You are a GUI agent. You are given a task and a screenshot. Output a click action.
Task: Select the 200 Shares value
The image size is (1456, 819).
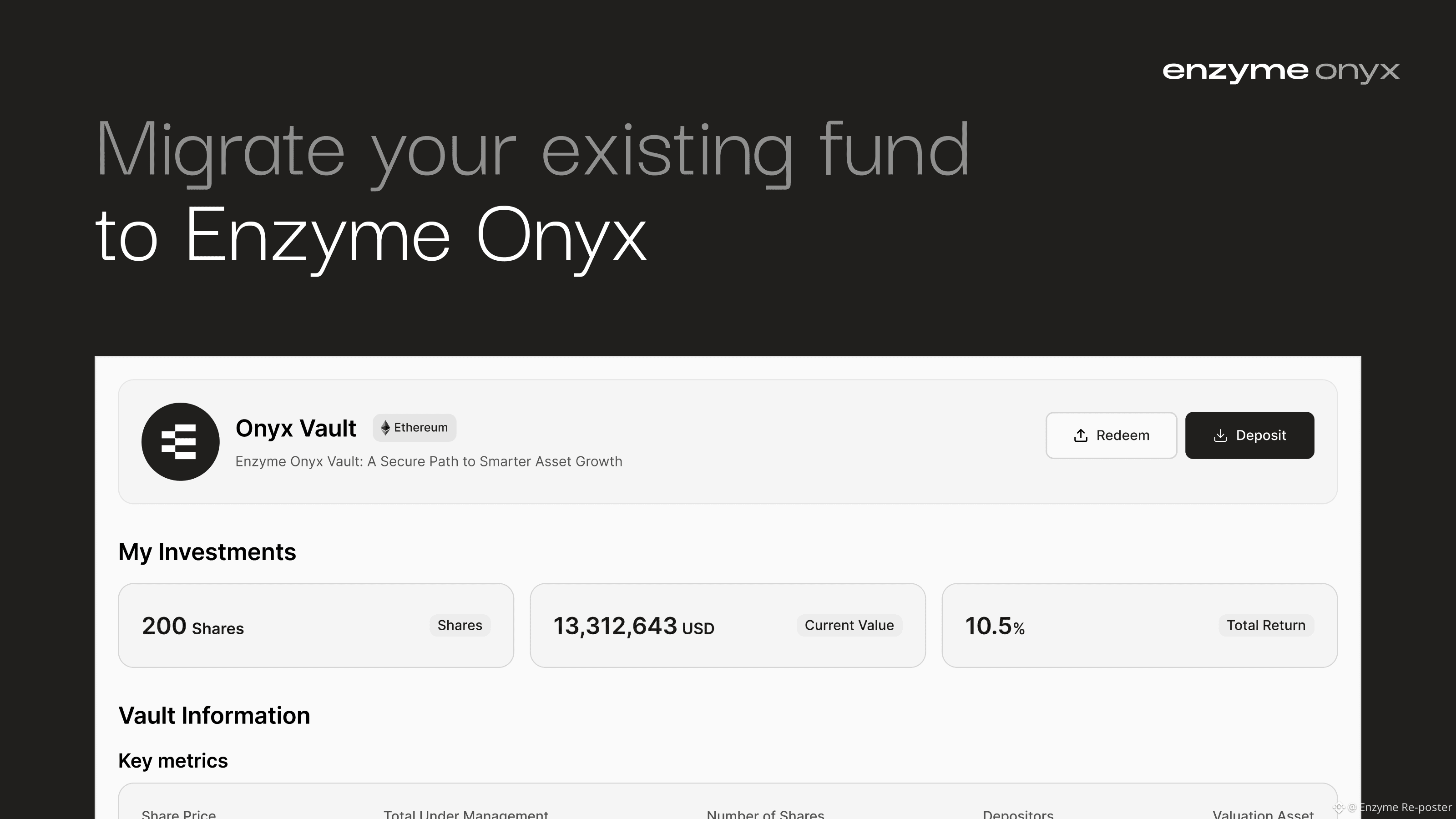click(x=193, y=626)
